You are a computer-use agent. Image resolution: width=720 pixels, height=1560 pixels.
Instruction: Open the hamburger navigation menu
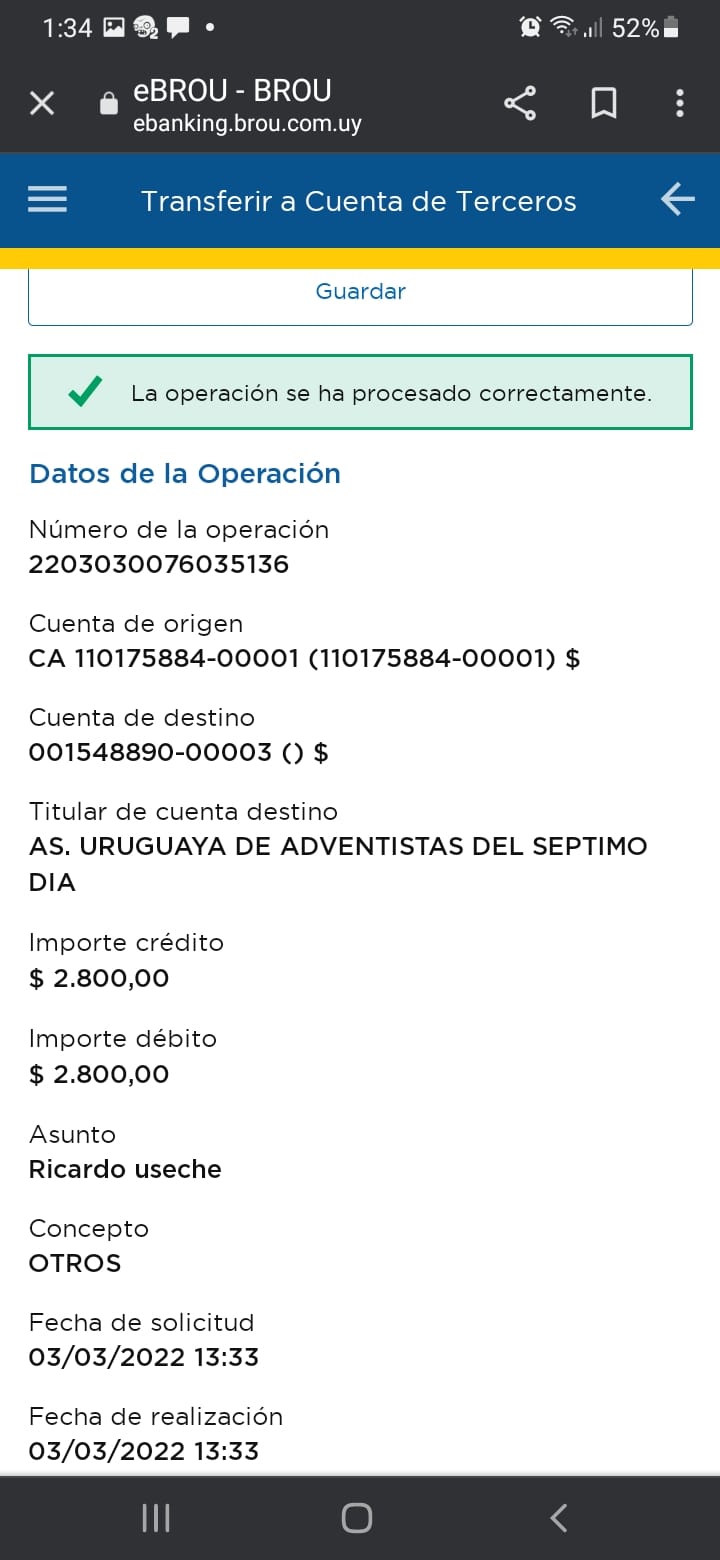[47, 200]
